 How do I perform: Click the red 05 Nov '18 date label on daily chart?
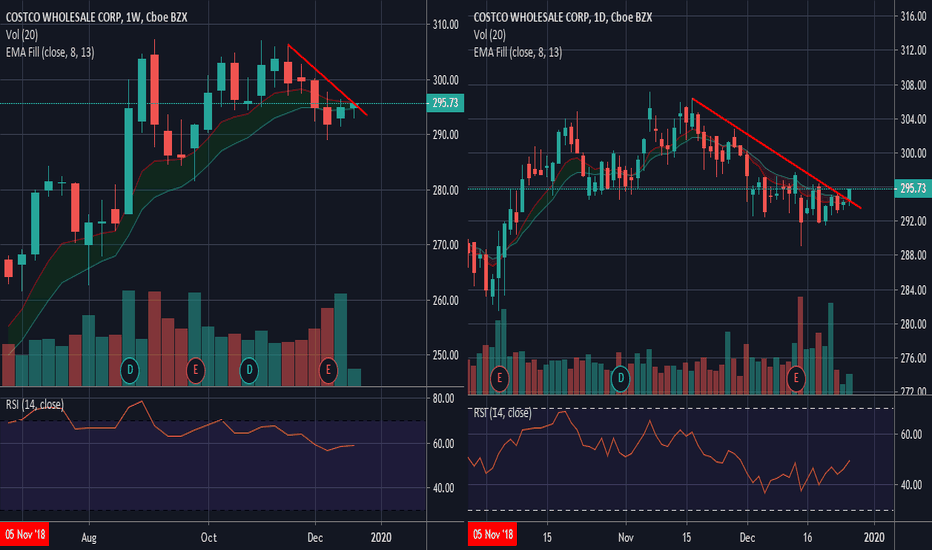(x=492, y=535)
